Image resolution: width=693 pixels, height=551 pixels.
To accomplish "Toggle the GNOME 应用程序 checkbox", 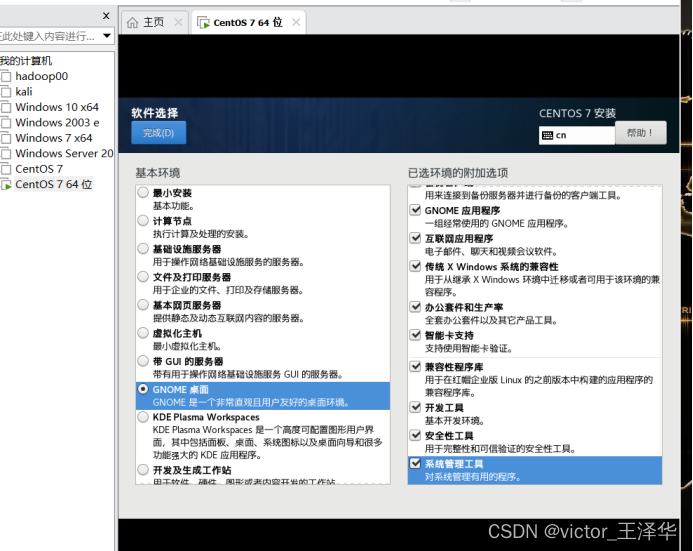I will click(x=415, y=210).
